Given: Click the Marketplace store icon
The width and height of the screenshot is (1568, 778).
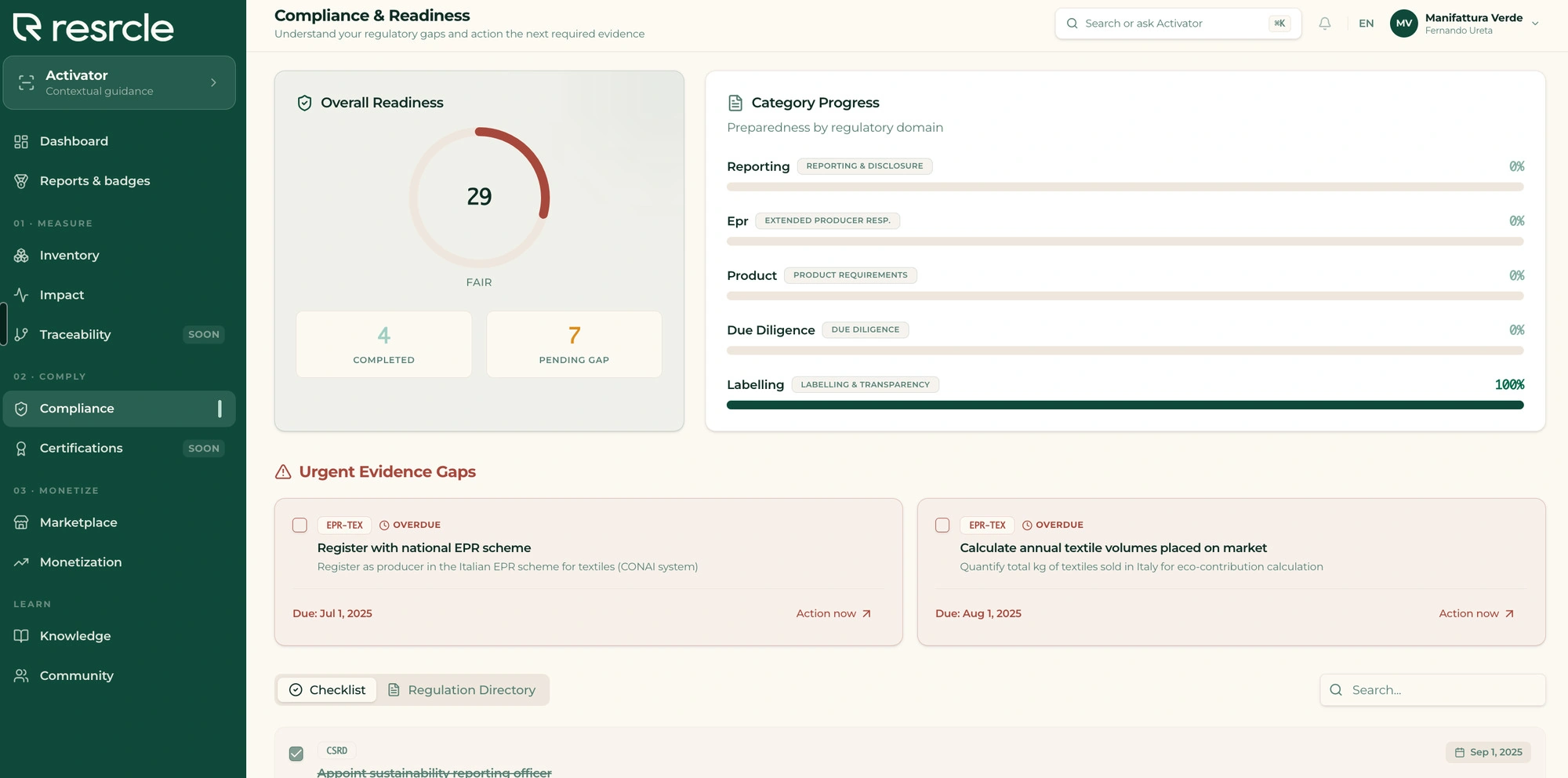Looking at the screenshot, I should pos(21,522).
